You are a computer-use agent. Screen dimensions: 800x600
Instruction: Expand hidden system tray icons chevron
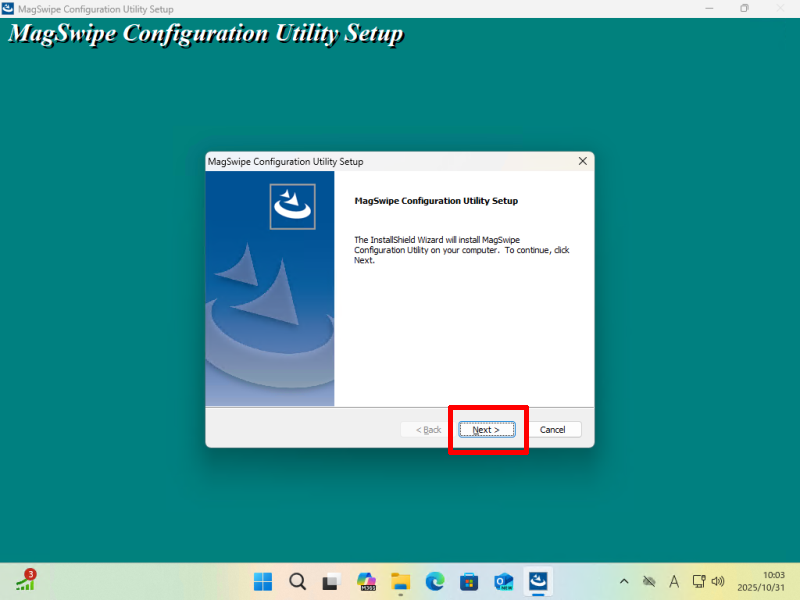pos(624,581)
